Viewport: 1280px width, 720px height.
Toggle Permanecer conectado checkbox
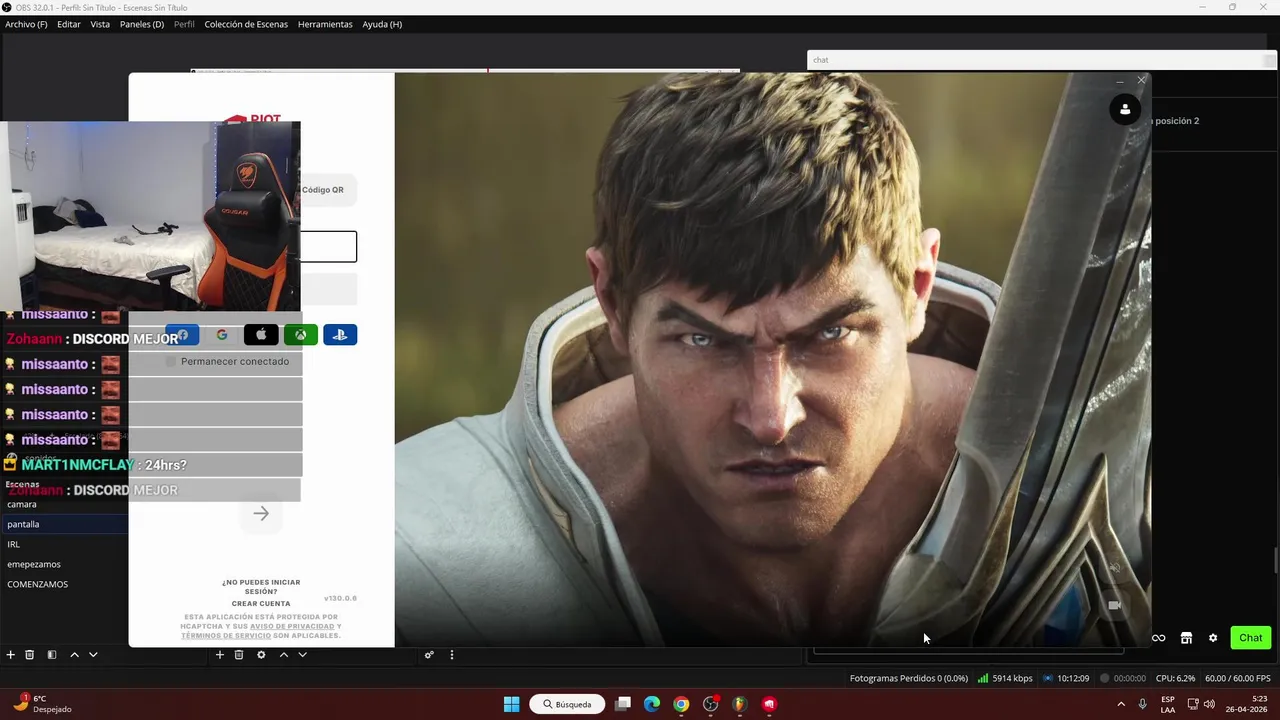click(x=171, y=361)
